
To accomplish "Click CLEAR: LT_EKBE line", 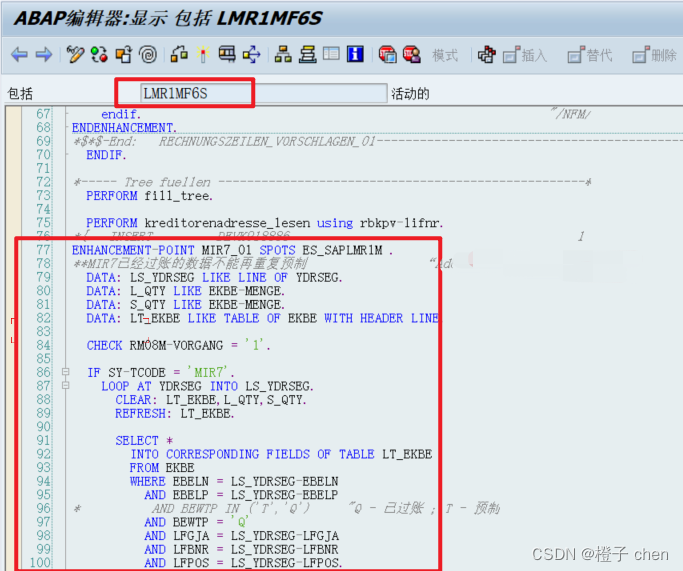I will 211,399.
